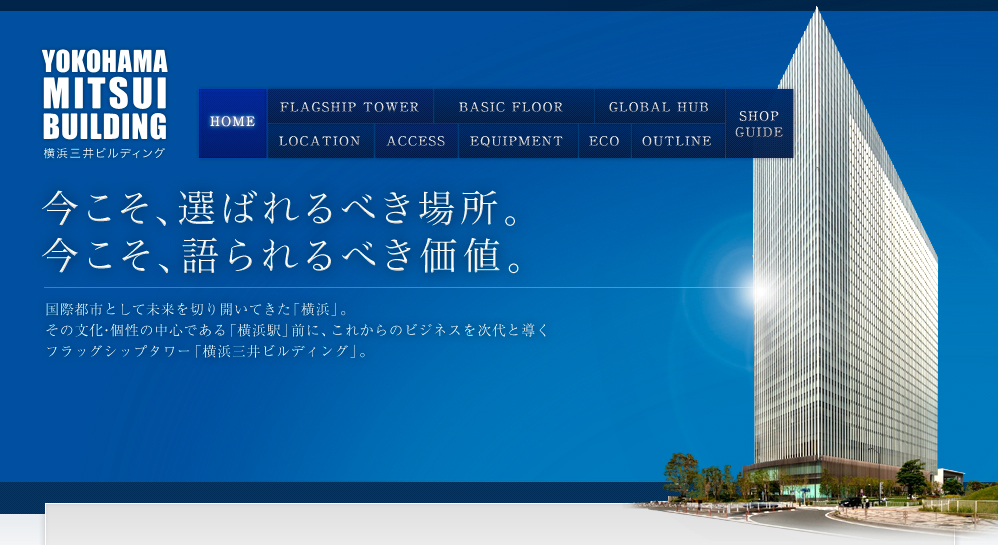This screenshot has width=998, height=545.
Task: Navigate to the LOCATION page
Action: (x=320, y=141)
